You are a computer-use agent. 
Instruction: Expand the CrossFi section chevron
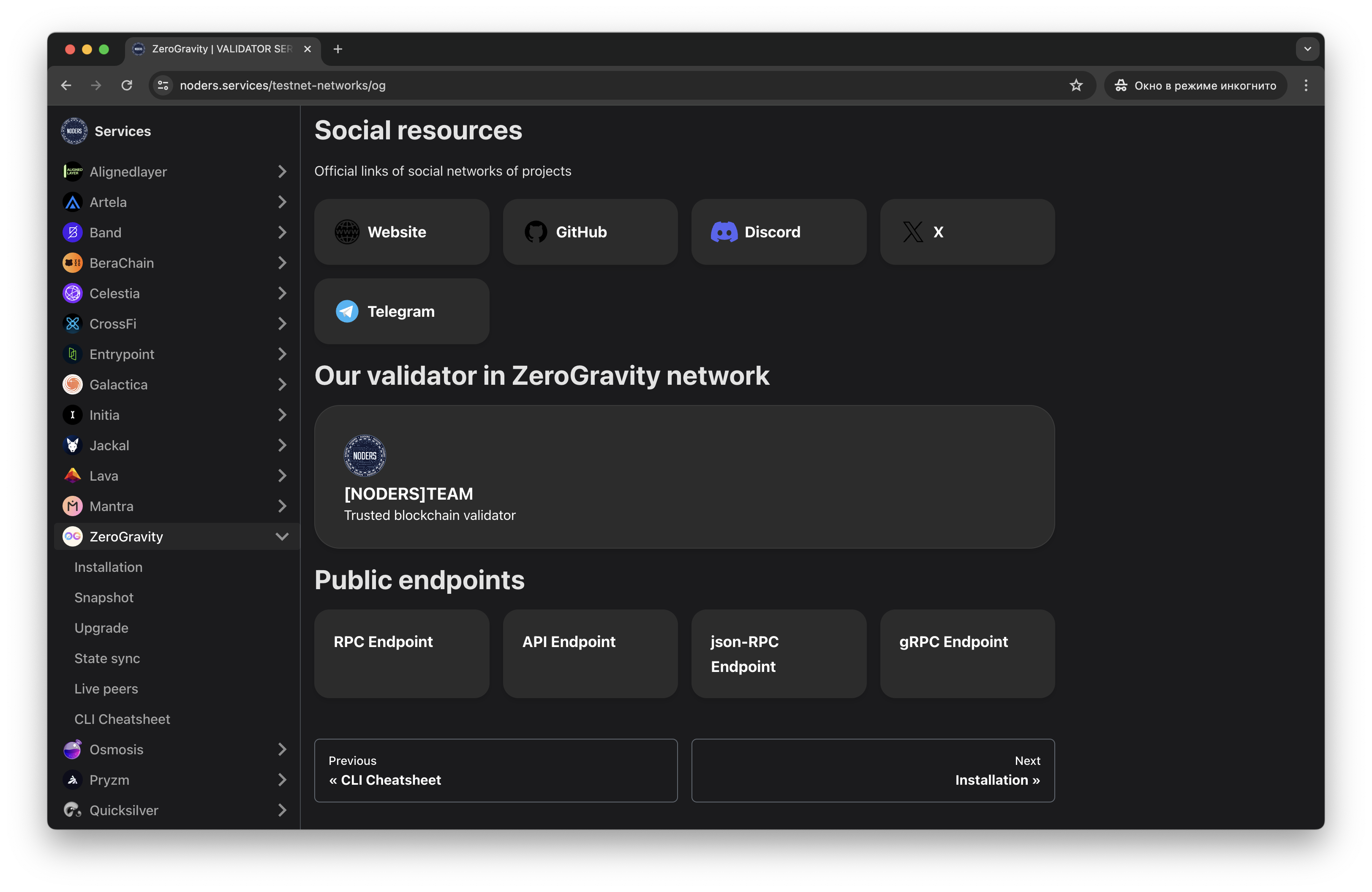point(282,324)
